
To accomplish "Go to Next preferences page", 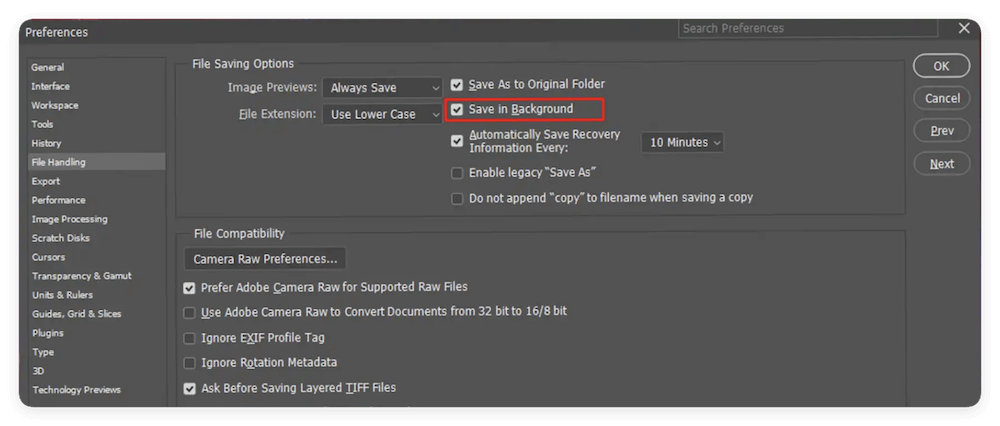I will pyautogui.click(x=941, y=164).
